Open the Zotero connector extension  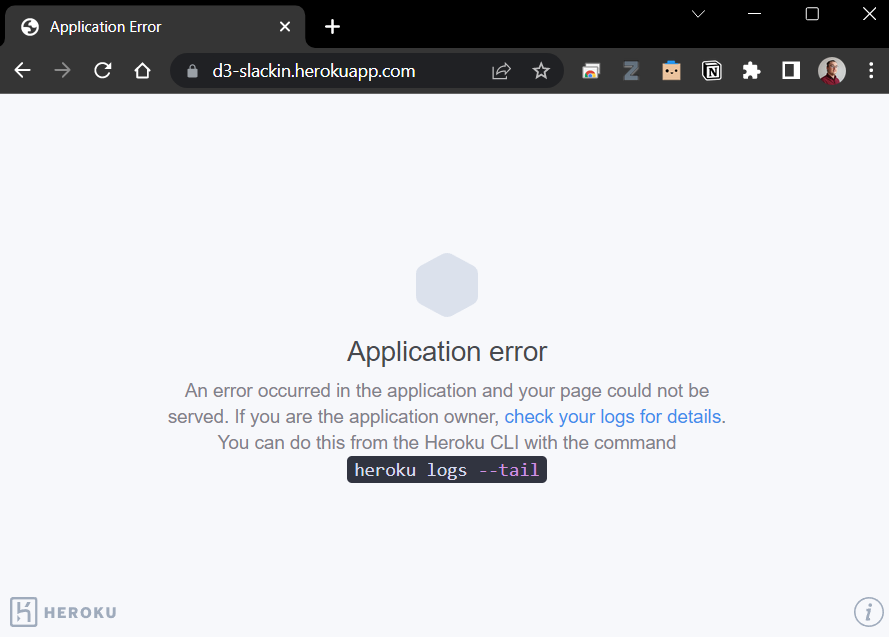[631, 70]
